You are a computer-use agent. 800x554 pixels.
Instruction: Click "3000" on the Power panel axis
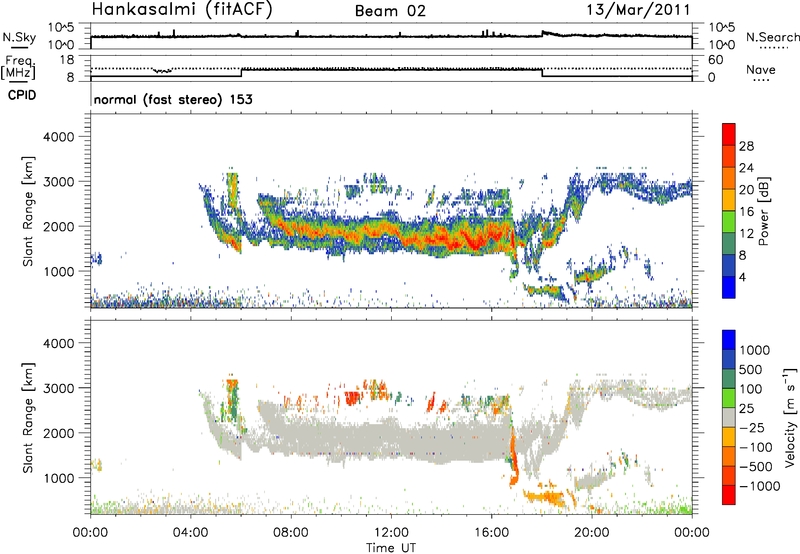tap(58, 182)
